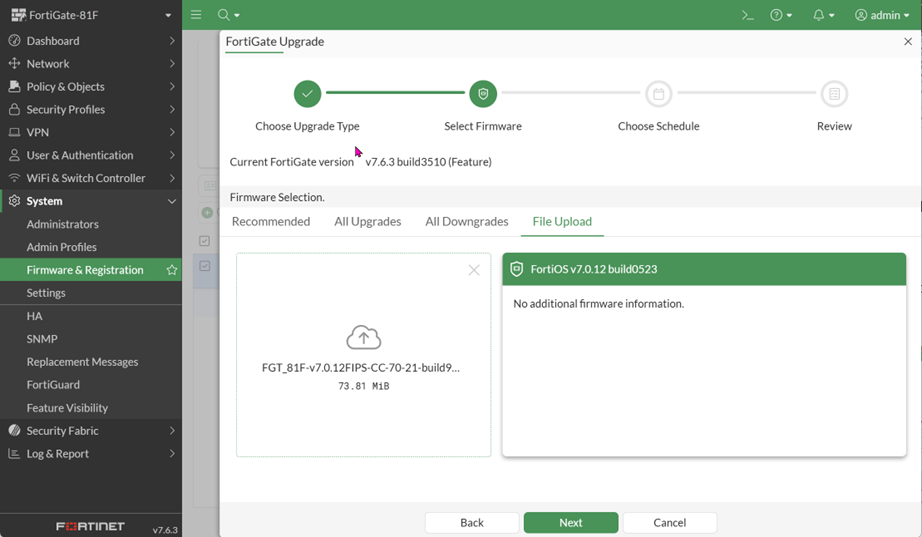Click the hamburger menu icon in top bar
This screenshot has height=537, width=922.
pyautogui.click(x=196, y=15)
